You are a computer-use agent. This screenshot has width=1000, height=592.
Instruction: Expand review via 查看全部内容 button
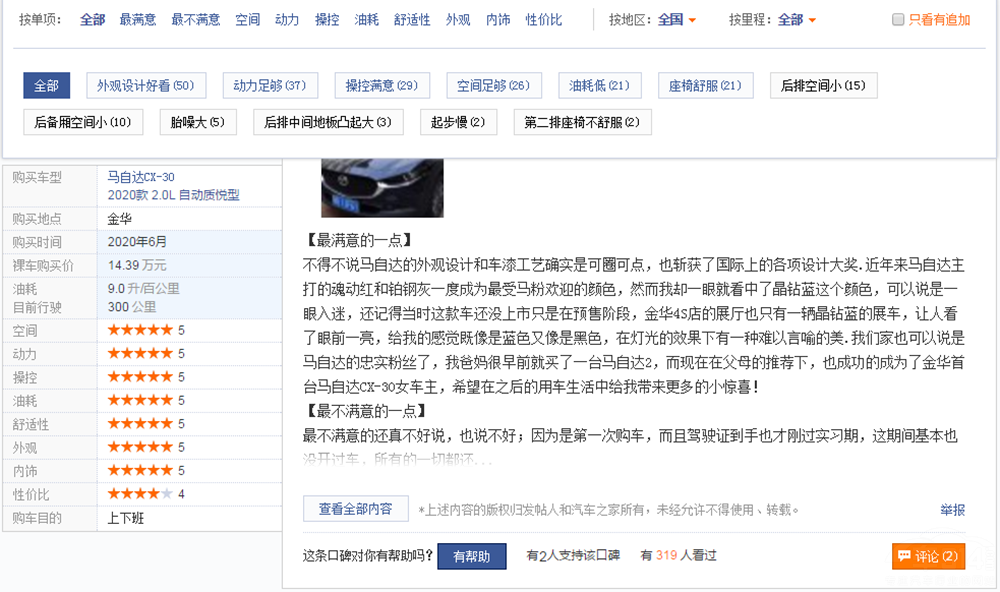355,509
